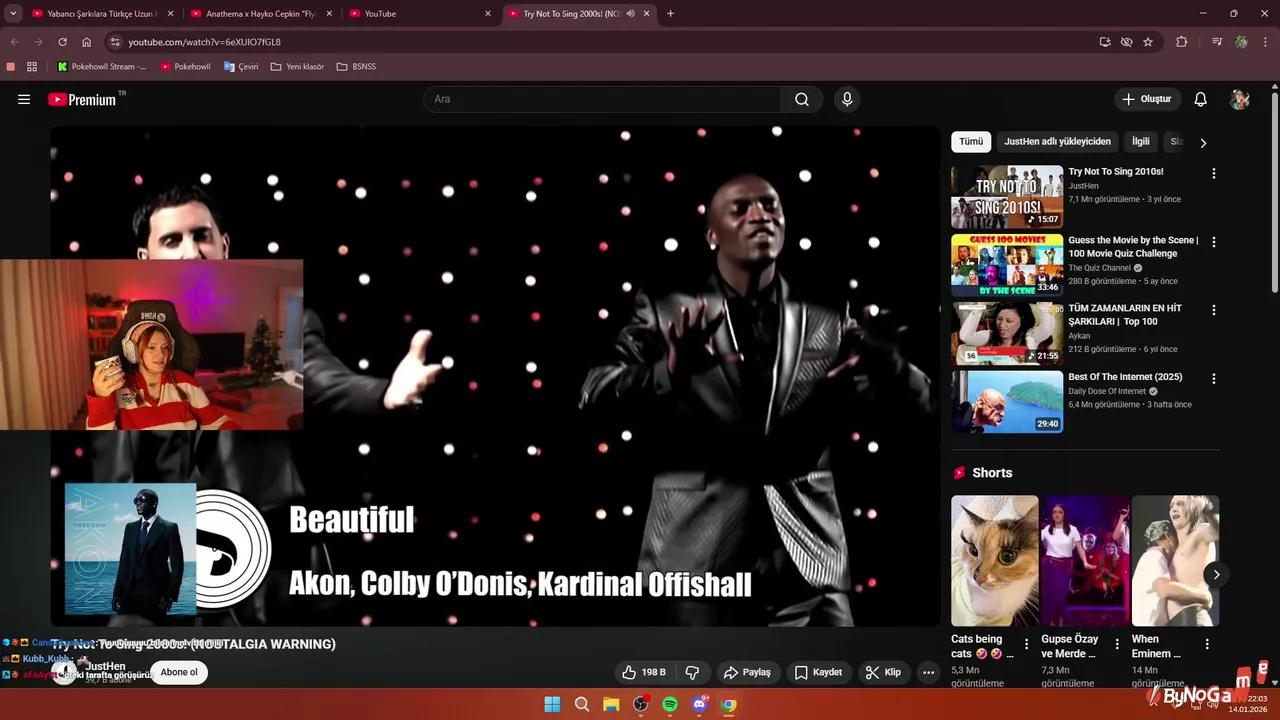Open Spotify from the taskbar

pyautogui.click(x=670, y=704)
